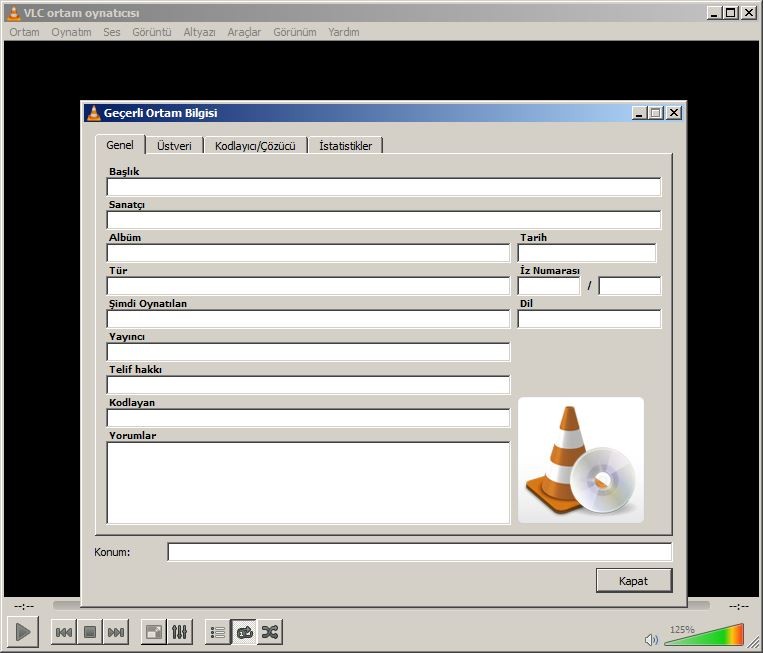Minimize the Geçerli Ortam Bilgisi dialog
763x653 pixels.
[640, 113]
